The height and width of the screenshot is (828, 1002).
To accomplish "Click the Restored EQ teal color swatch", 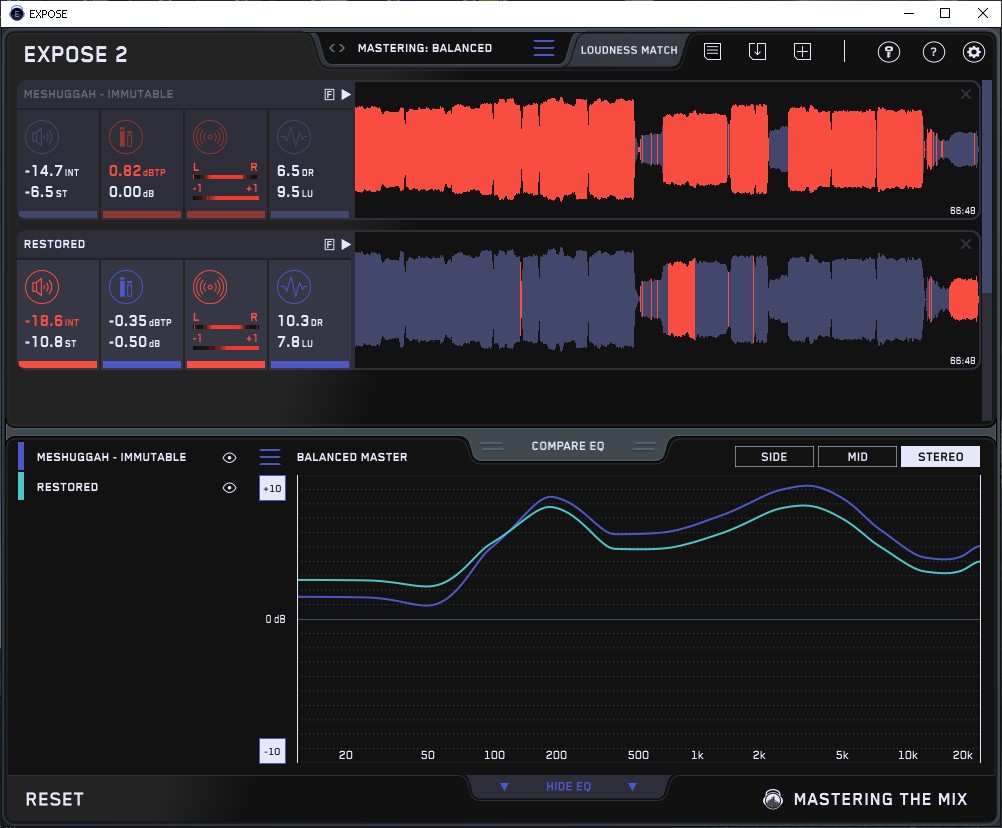I will (21, 486).
